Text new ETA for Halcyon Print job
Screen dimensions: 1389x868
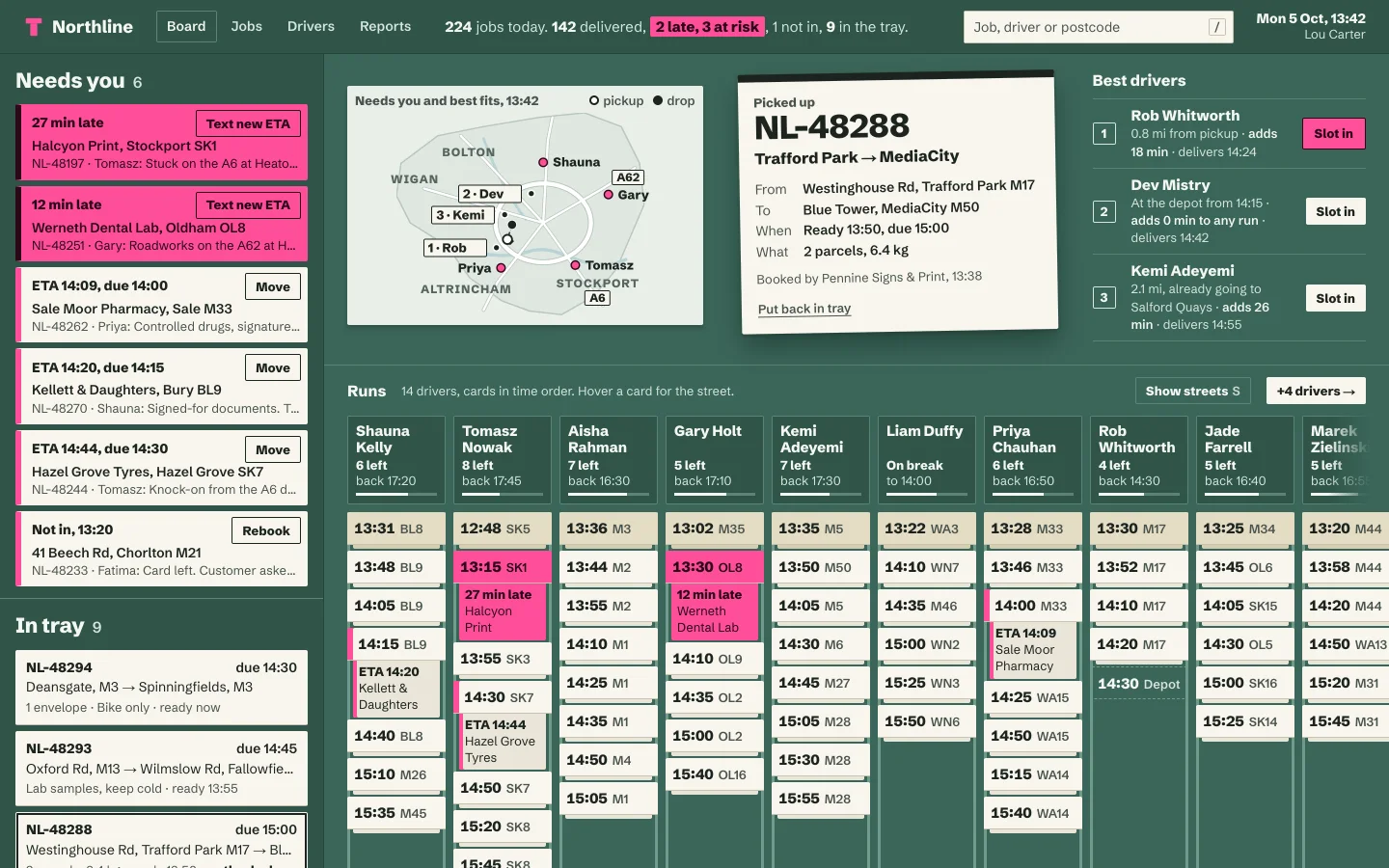point(248,123)
